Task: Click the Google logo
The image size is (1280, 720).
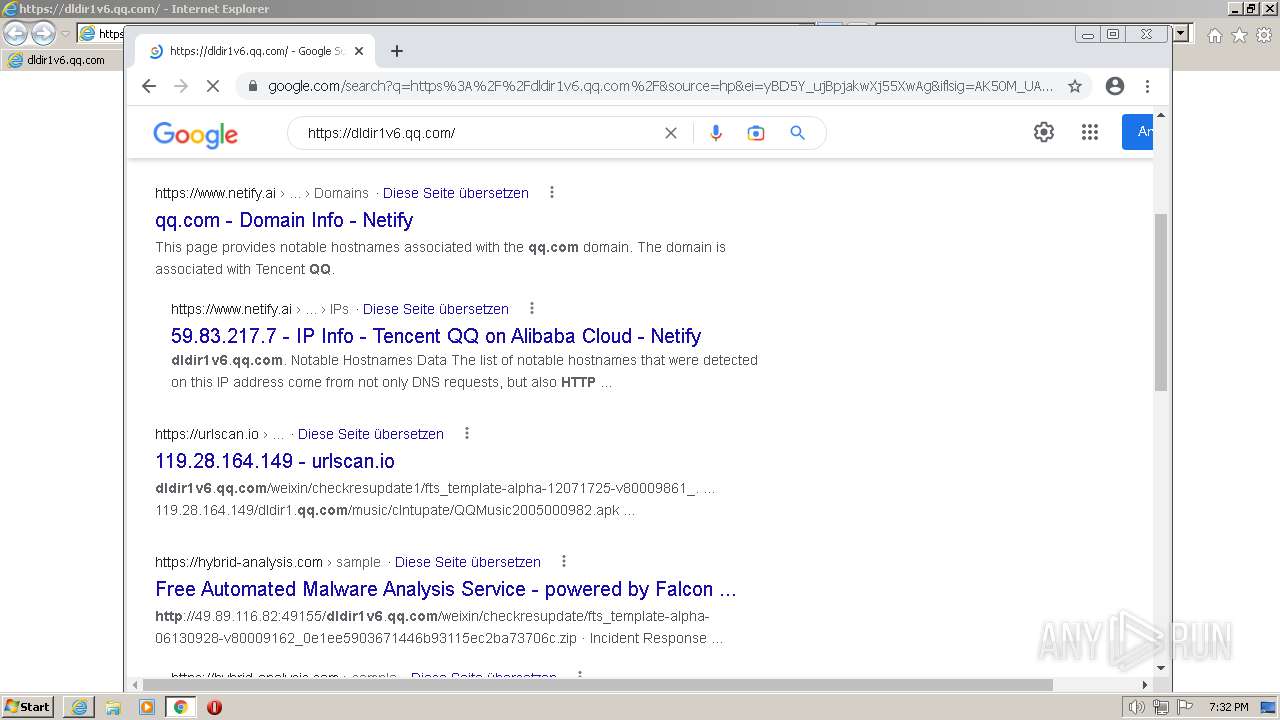Action: (x=195, y=134)
